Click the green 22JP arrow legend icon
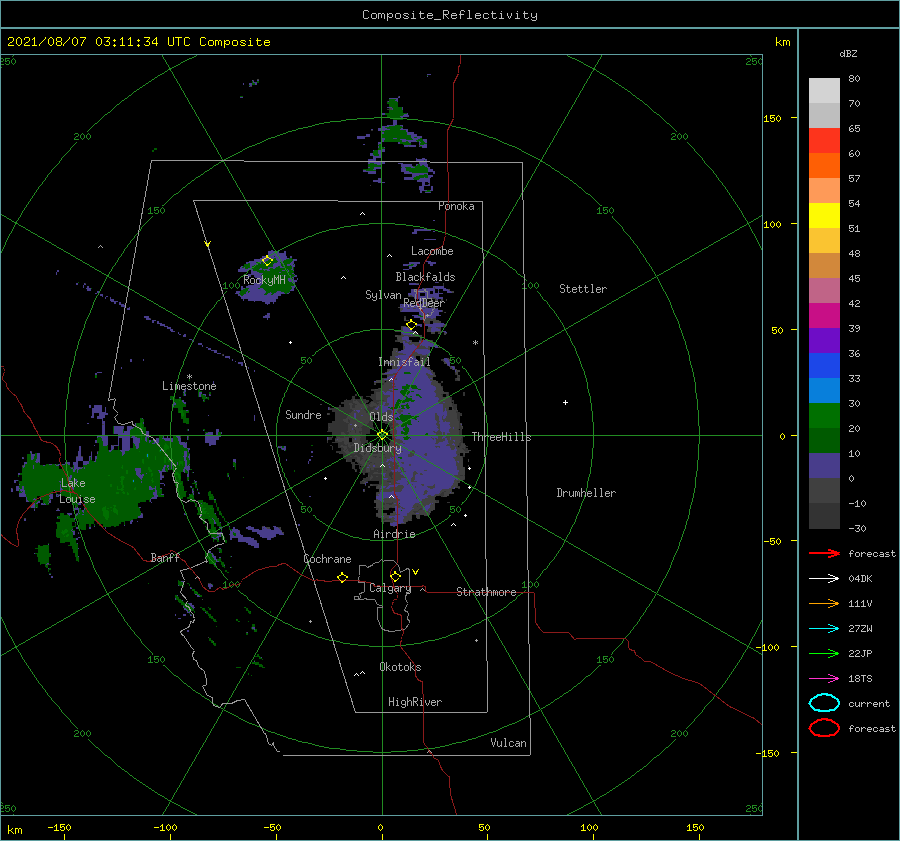This screenshot has height=841, width=900. coord(824,653)
